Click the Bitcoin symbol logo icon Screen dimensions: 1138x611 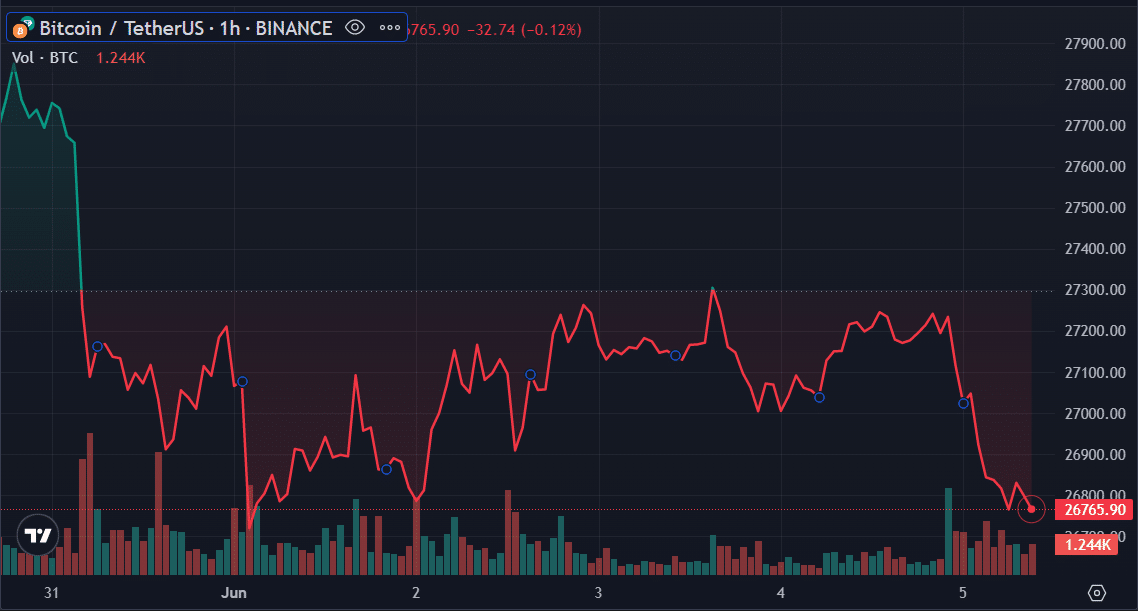(x=22, y=28)
